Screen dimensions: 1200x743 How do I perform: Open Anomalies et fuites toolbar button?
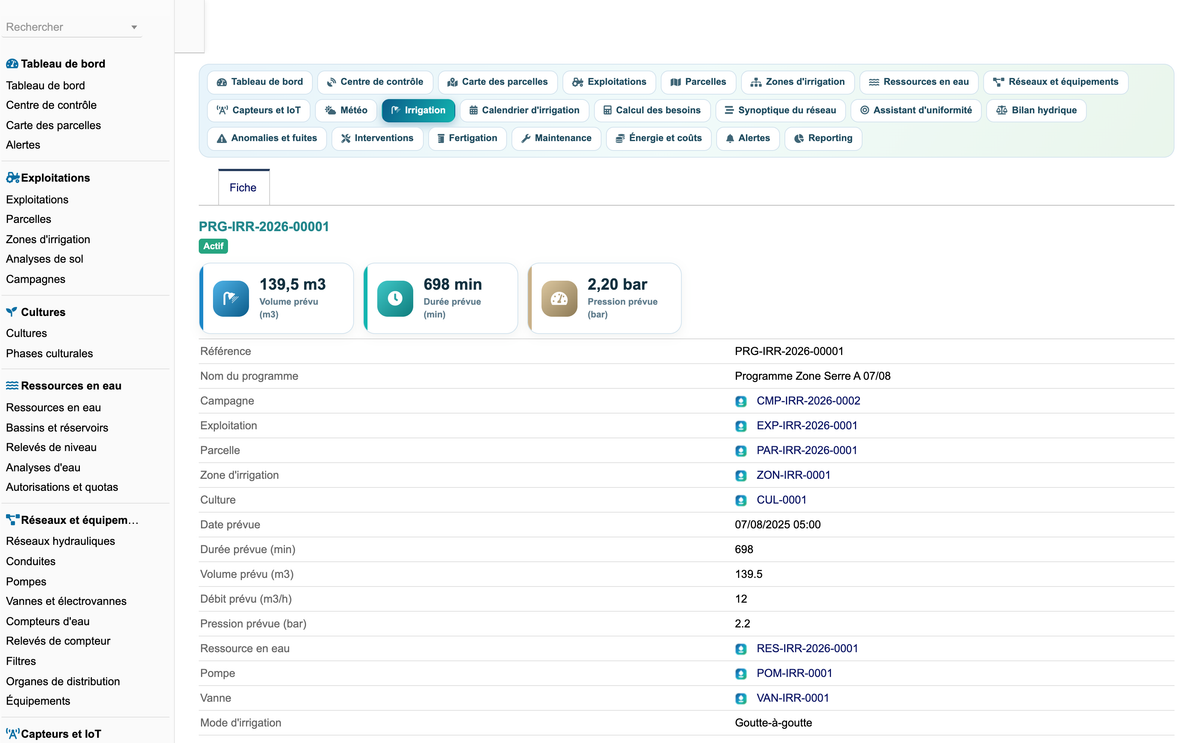tap(267, 138)
